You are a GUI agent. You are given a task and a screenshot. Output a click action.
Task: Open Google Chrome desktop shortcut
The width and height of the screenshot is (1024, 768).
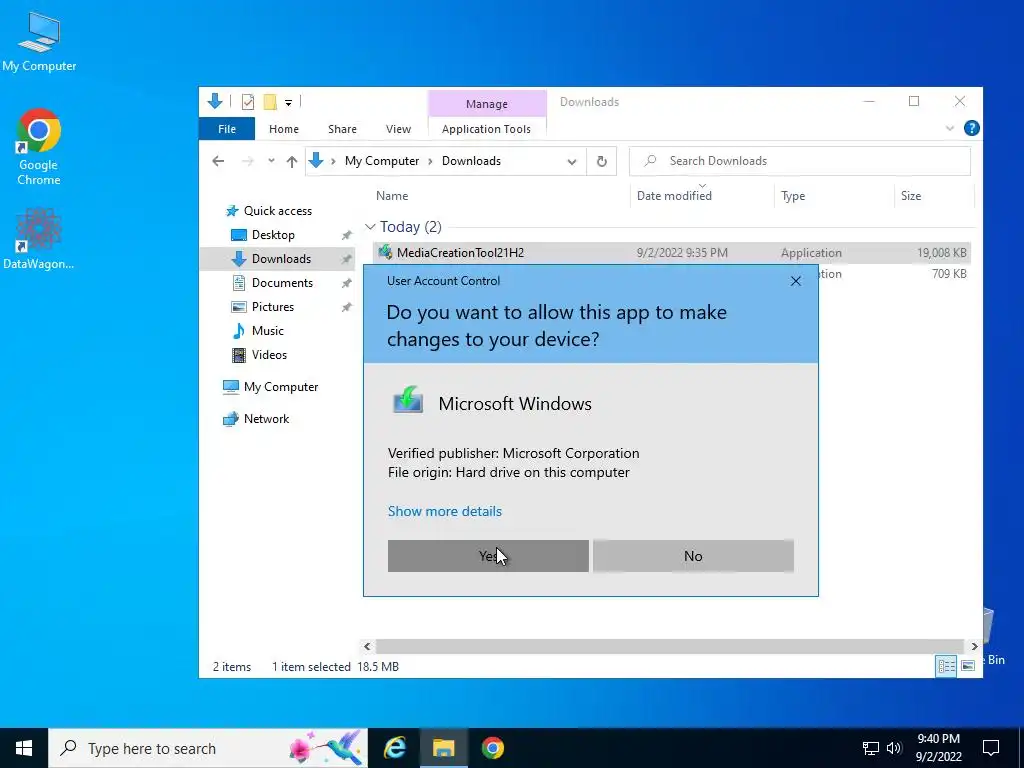coord(39,148)
